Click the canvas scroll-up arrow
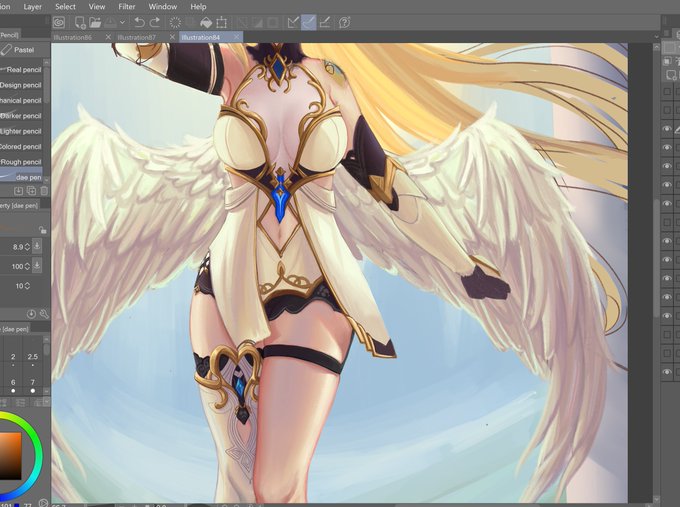This screenshot has height=507, width=680. (657, 47)
